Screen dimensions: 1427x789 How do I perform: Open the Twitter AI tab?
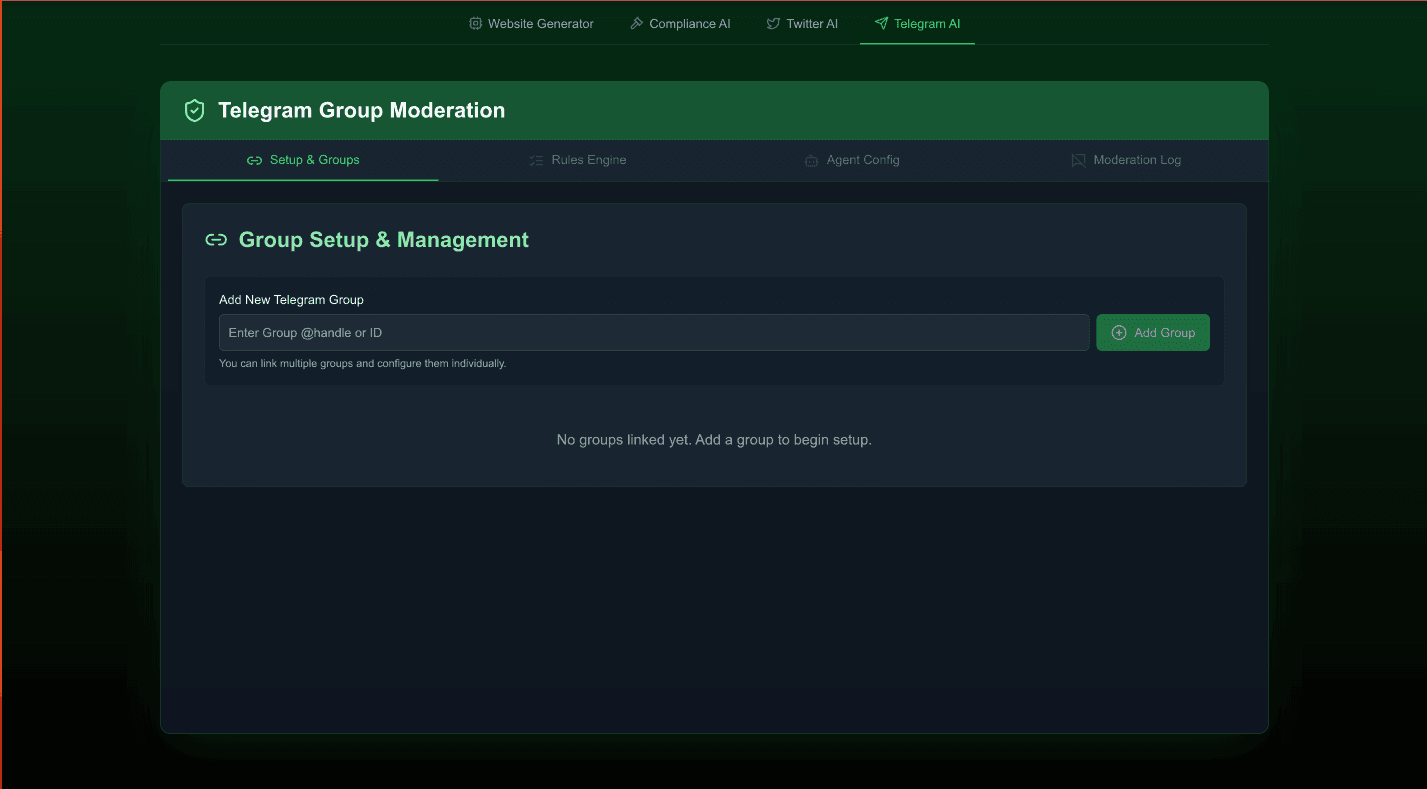coord(802,23)
